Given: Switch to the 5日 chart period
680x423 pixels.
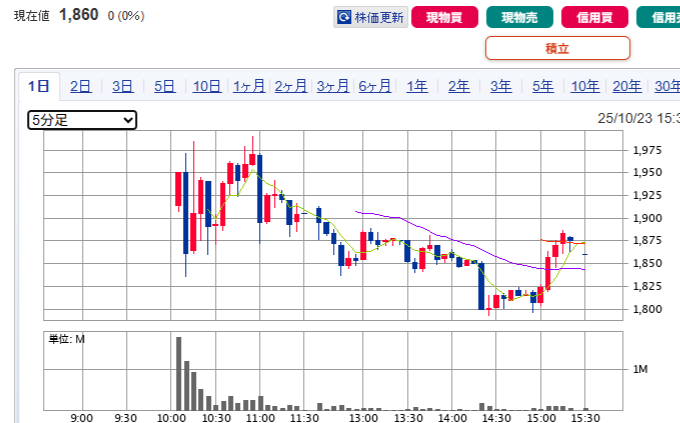Looking at the screenshot, I should pos(165,86).
